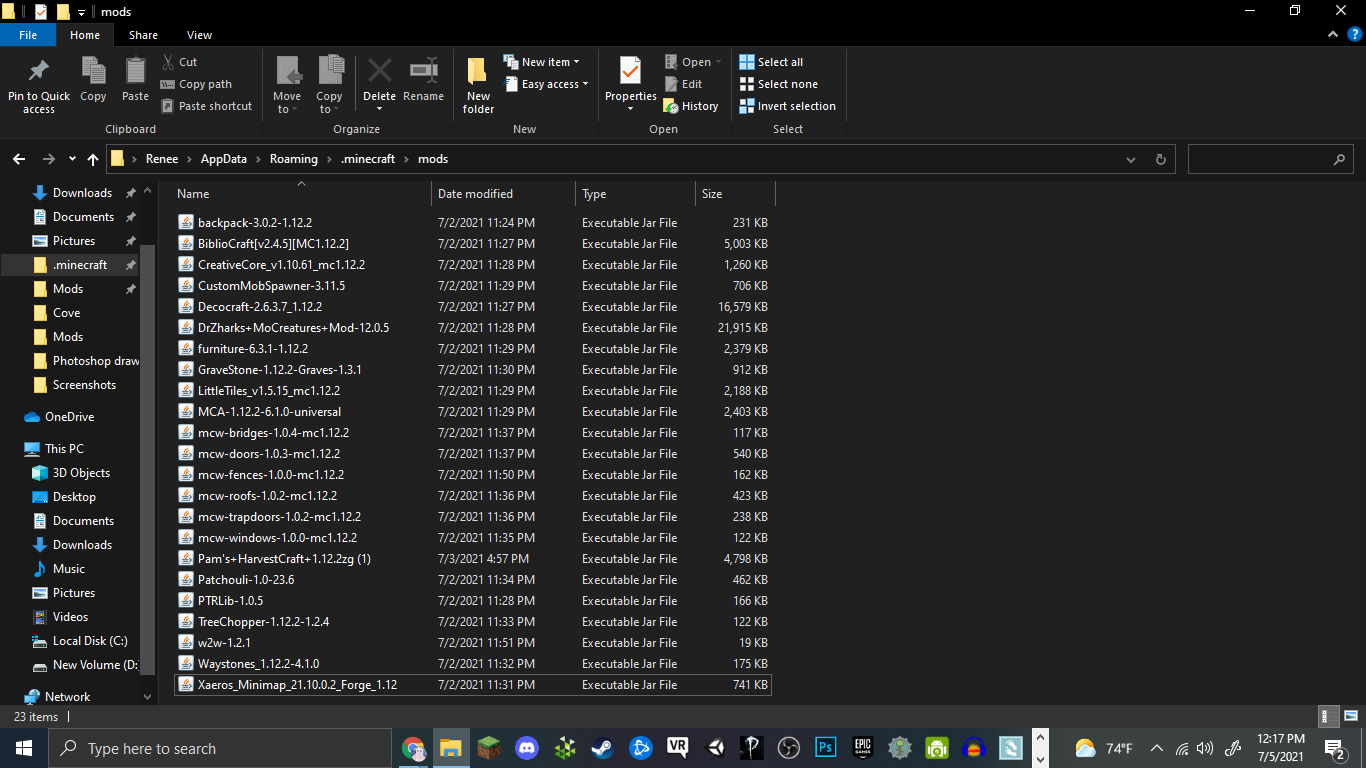Click the title bar Properties quick icon
This screenshot has height=768, width=1366.
(40, 12)
